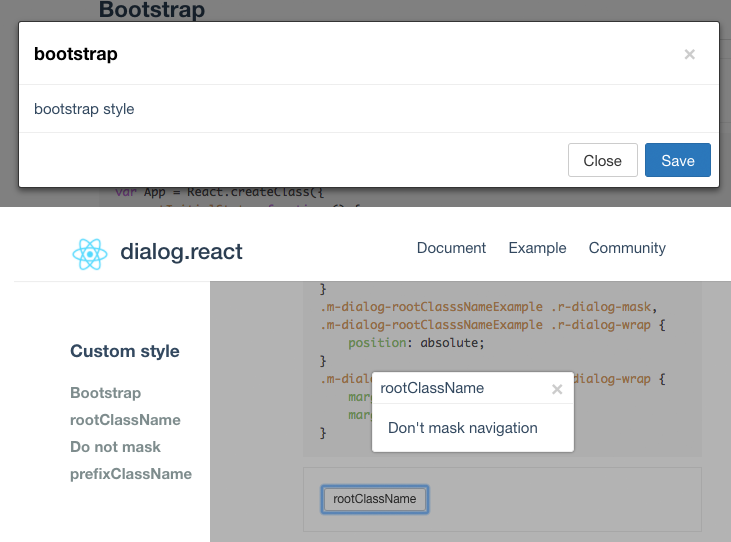This screenshot has width=731, height=542.
Task: Click the rootClassName popup title text
Action: coord(432,388)
